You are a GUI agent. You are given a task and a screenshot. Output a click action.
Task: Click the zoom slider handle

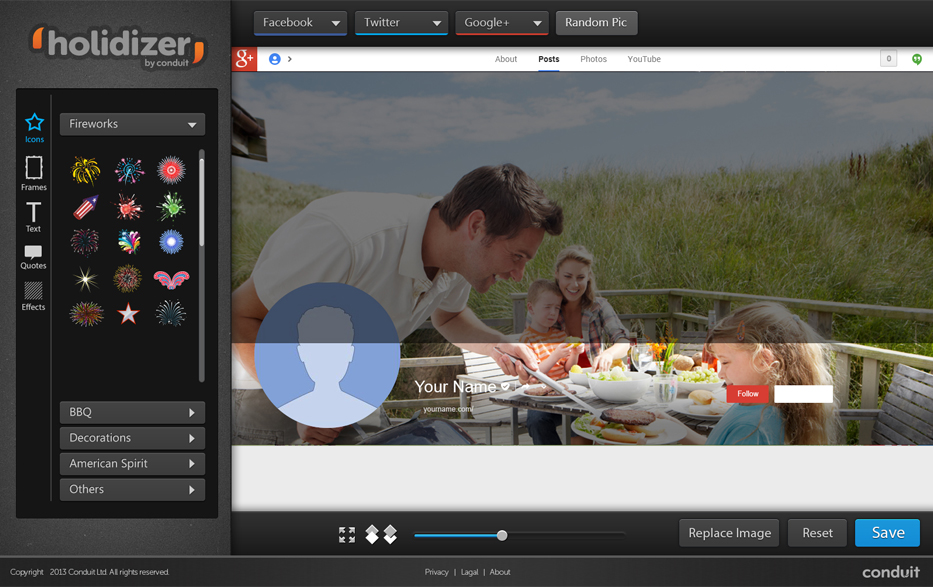502,535
